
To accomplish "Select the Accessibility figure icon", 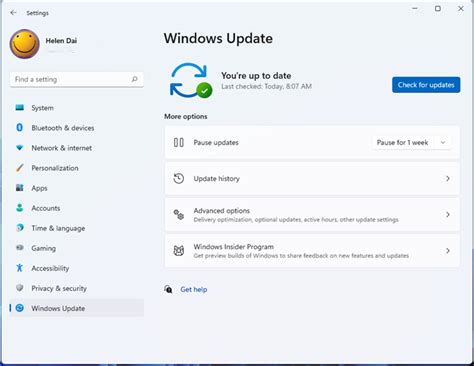I will pos(20,268).
